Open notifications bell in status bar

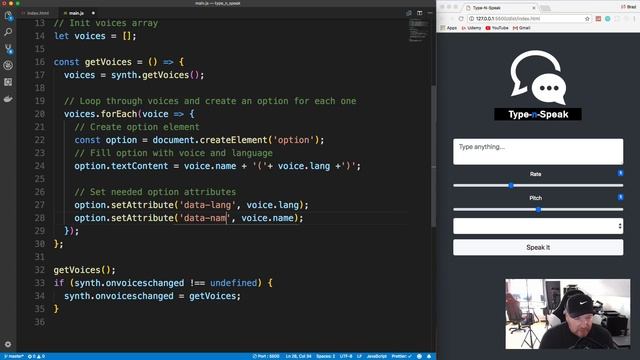pos(429,356)
